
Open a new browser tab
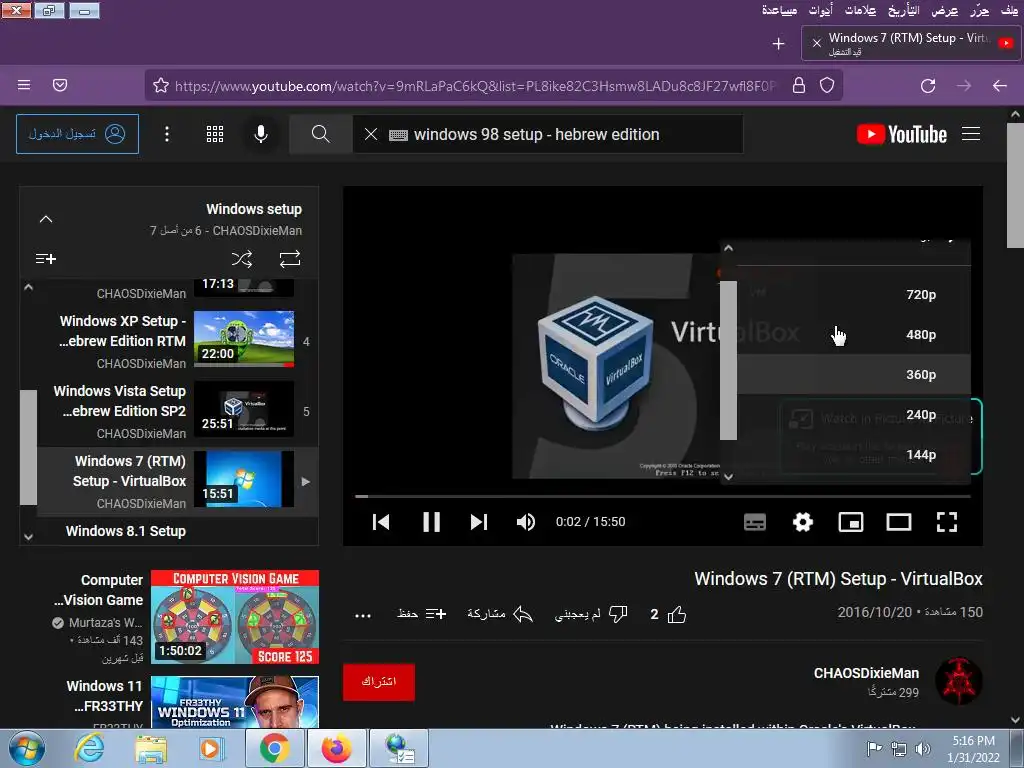tap(778, 44)
